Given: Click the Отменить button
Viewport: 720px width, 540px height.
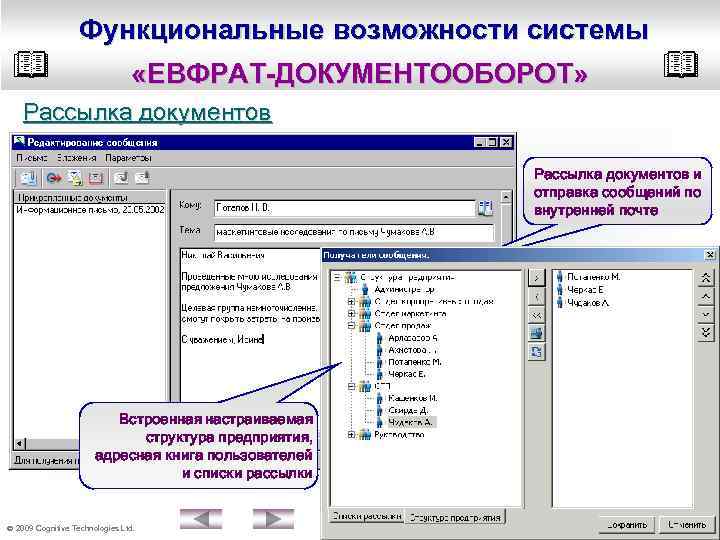Looking at the screenshot, I should coord(687,525).
